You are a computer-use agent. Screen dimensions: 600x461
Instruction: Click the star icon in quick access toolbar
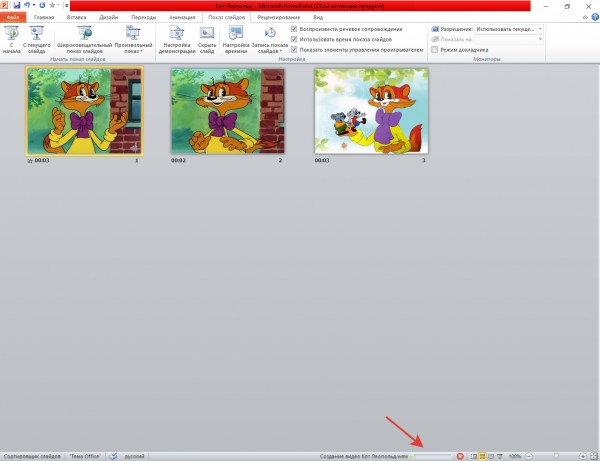[52, 5]
